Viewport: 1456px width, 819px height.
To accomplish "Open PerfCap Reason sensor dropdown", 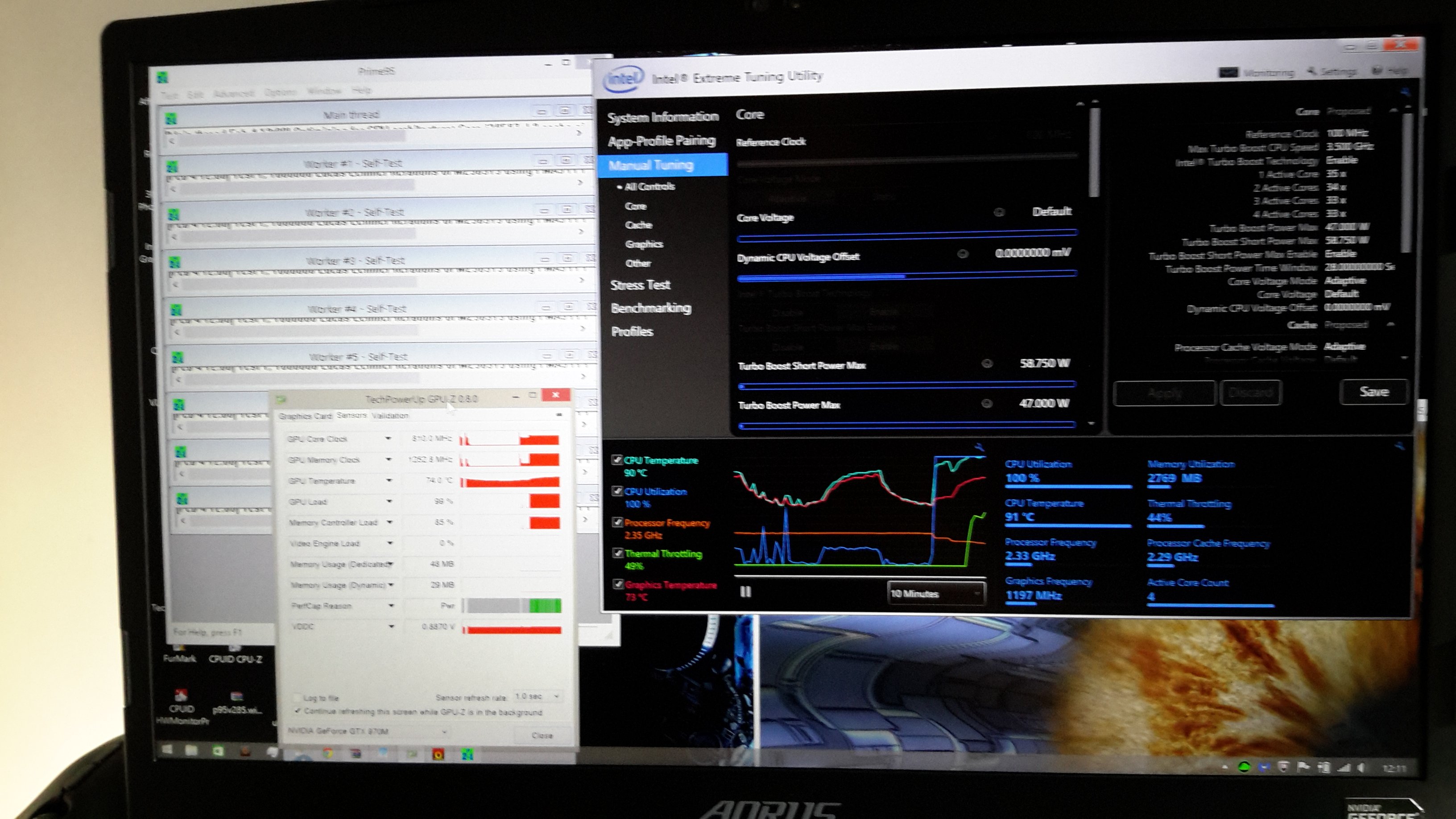I will click(391, 605).
